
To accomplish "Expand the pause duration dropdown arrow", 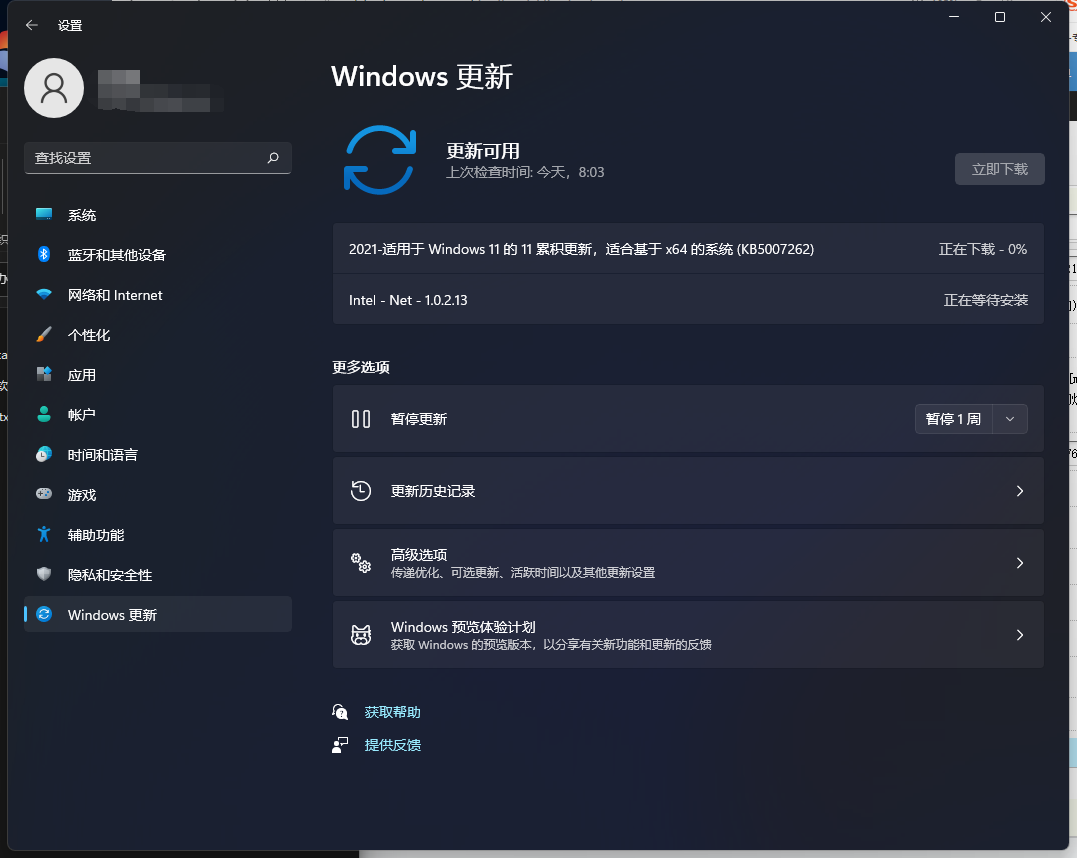I will click(x=1010, y=419).
